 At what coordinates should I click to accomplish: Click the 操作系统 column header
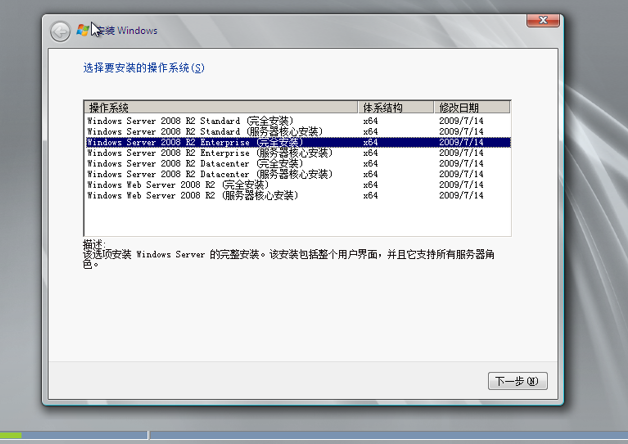[221, 107]
